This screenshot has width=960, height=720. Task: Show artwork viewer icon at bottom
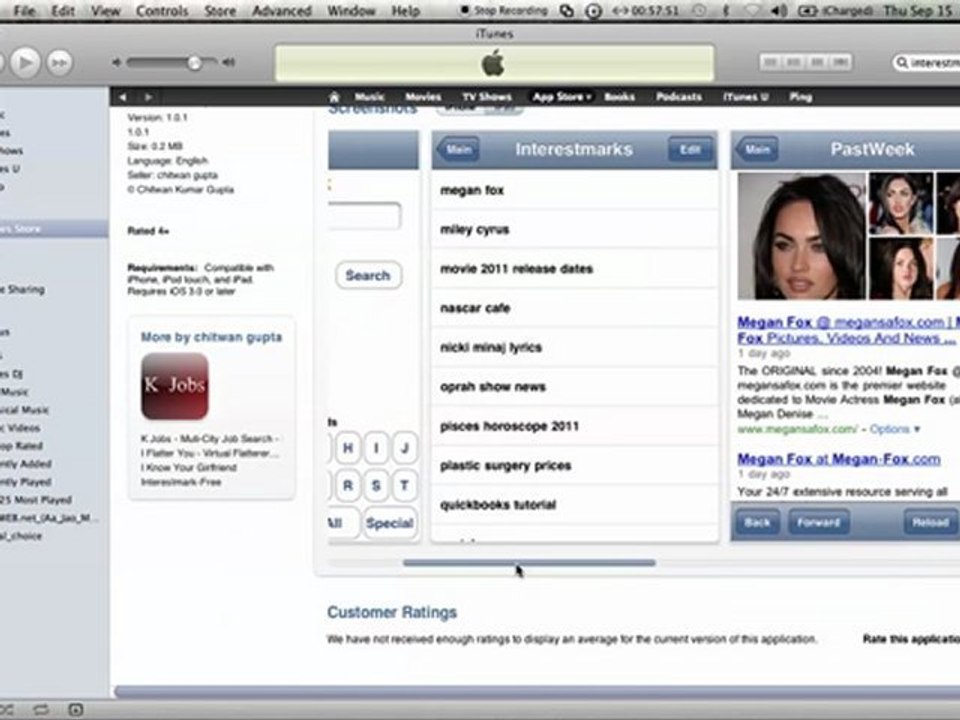[x=75, y=710]
